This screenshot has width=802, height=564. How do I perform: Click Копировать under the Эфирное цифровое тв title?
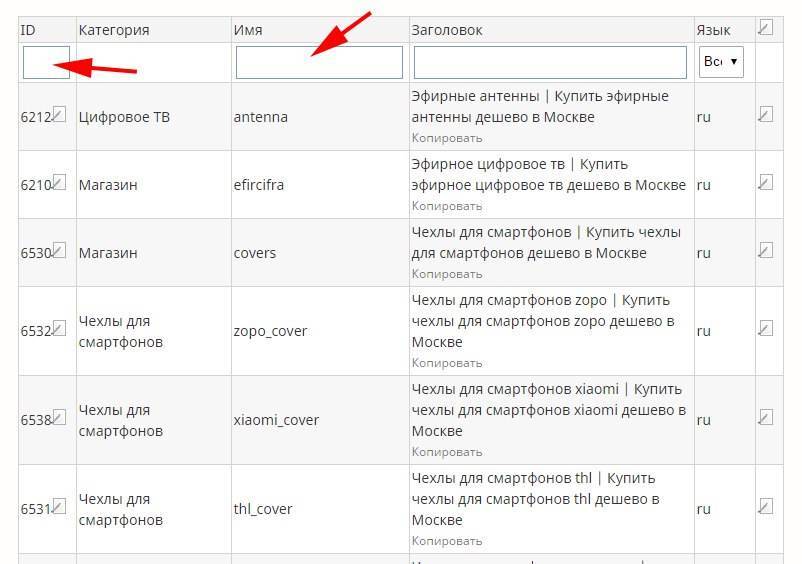point(446,206)
